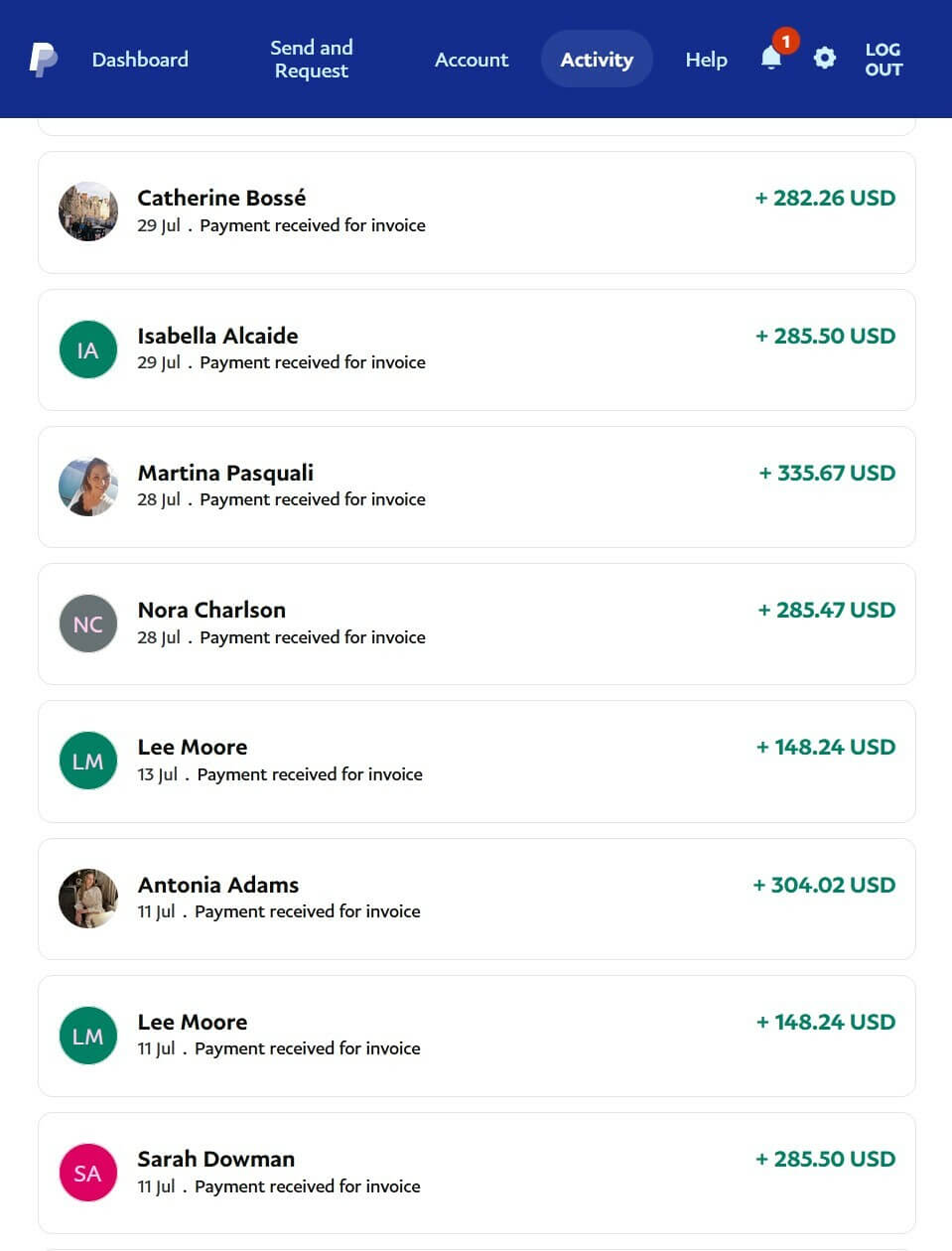
Task: Open Lee Moore's 11 Jul payment
Action: coord(476,1036)
